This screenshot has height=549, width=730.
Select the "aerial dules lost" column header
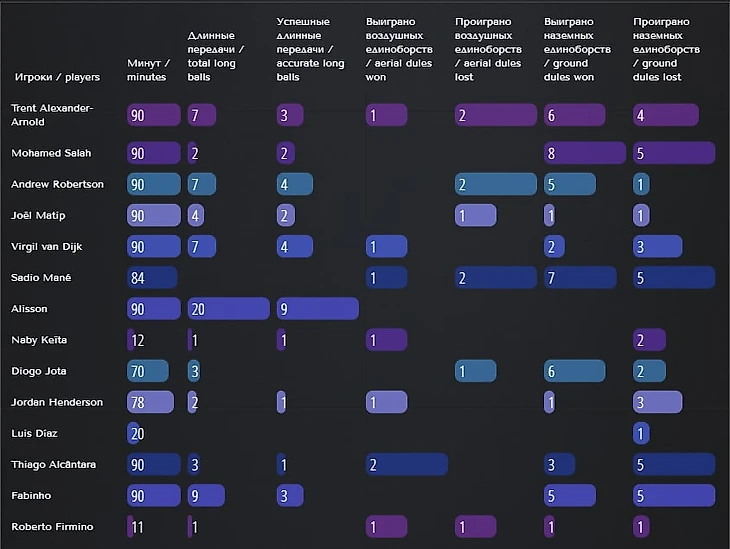pos(489,49)
